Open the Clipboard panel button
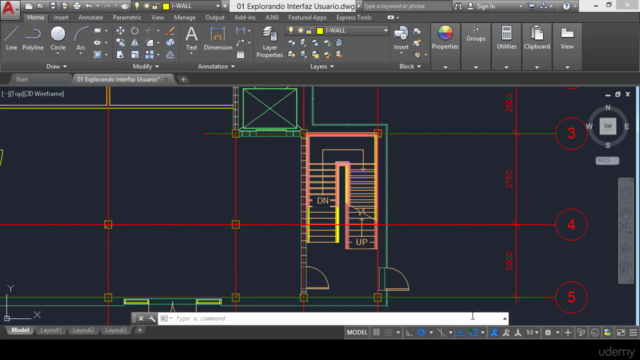 pyautogui.click(x=537, y=38)
